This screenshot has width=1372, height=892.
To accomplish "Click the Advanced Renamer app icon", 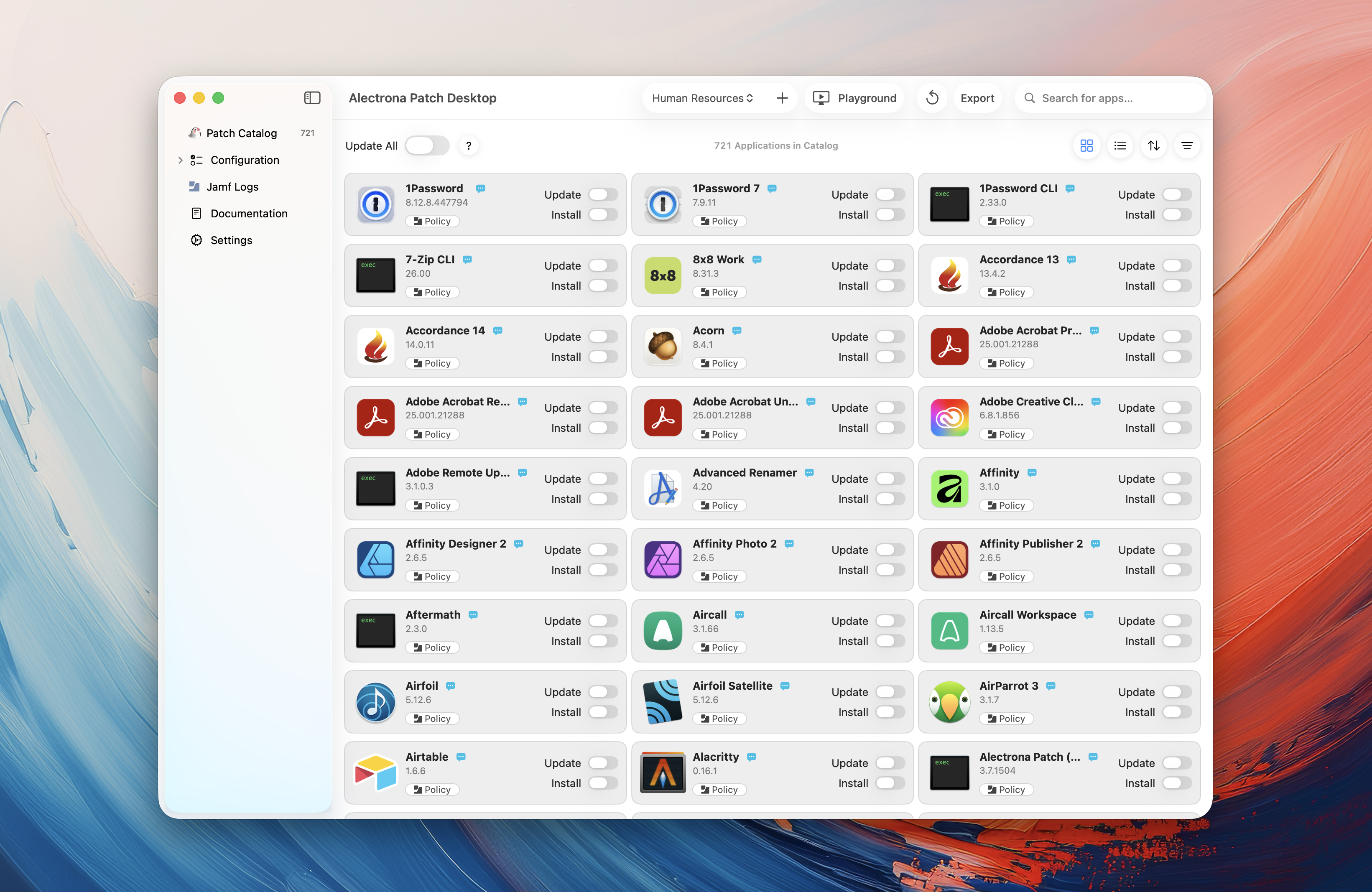I will (x=662, y=488).
